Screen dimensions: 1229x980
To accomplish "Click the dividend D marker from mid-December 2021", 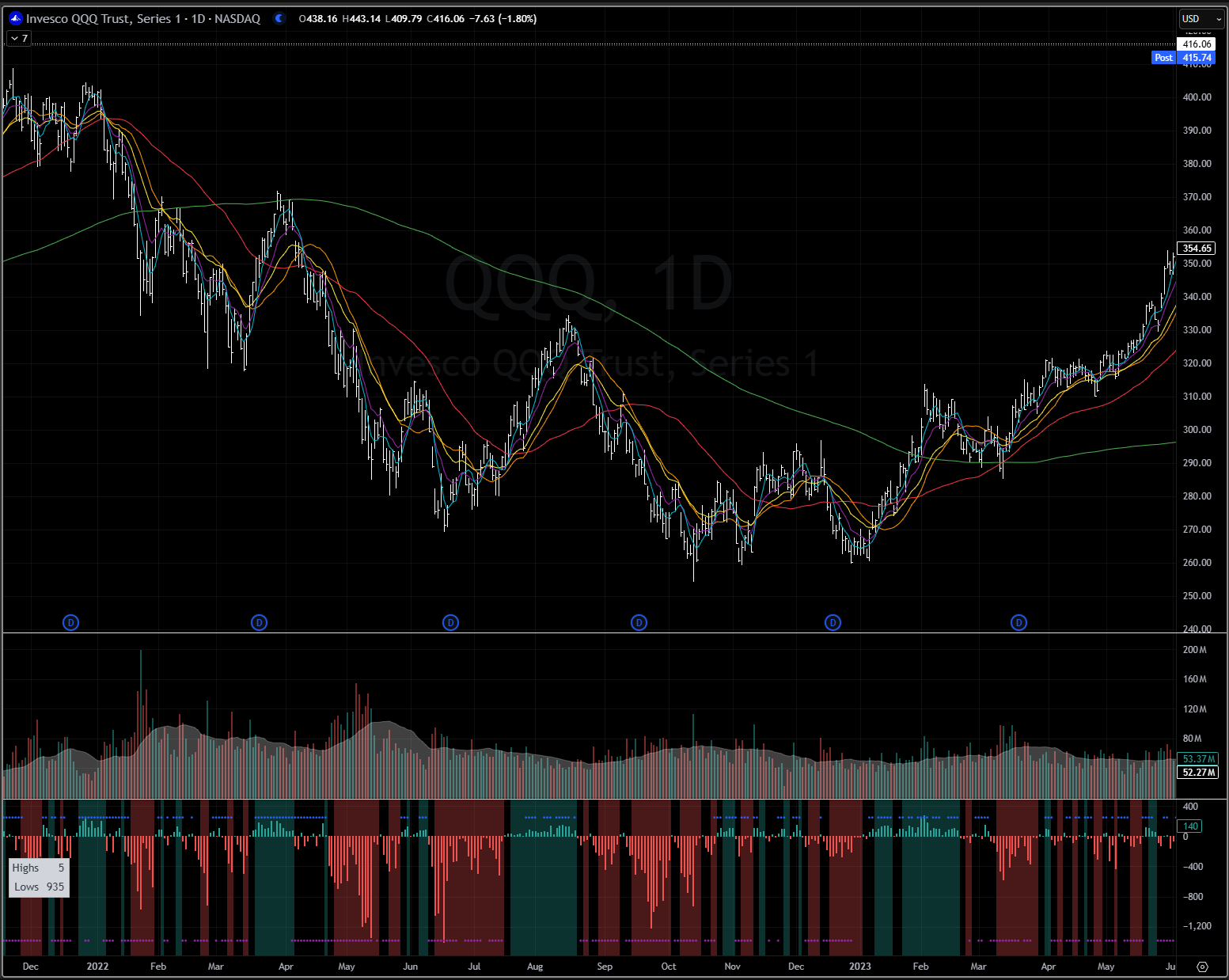I will click(71, 623).
